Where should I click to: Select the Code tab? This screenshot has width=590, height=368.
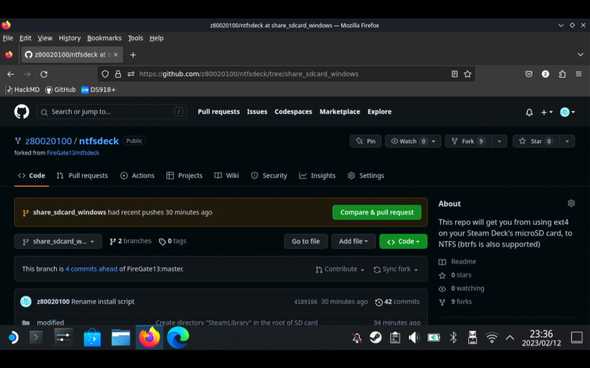(x=32, y=176)
